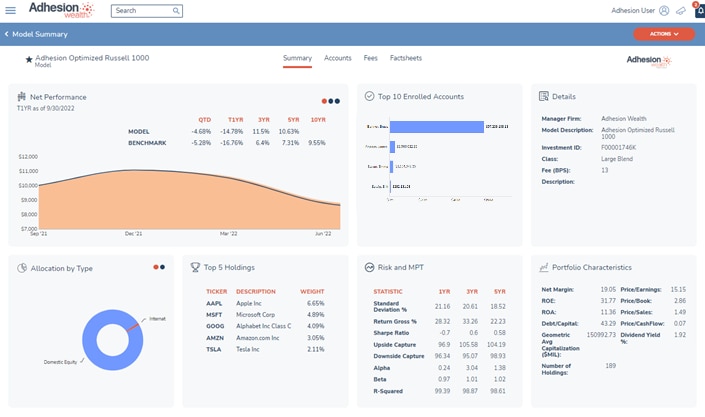Click the Top 5 Holdings trophy icon
This screenshot has height=417, width=705.
195,267
